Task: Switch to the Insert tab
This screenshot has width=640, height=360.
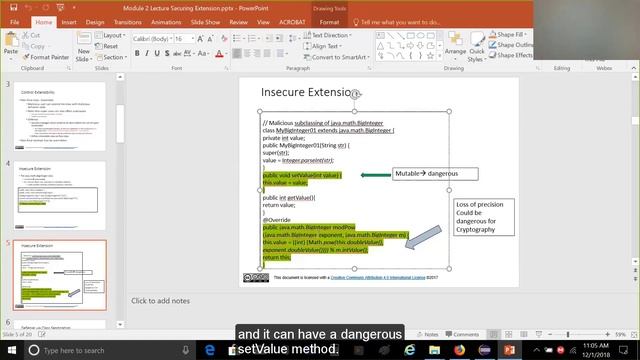Action: pos(69,22)
